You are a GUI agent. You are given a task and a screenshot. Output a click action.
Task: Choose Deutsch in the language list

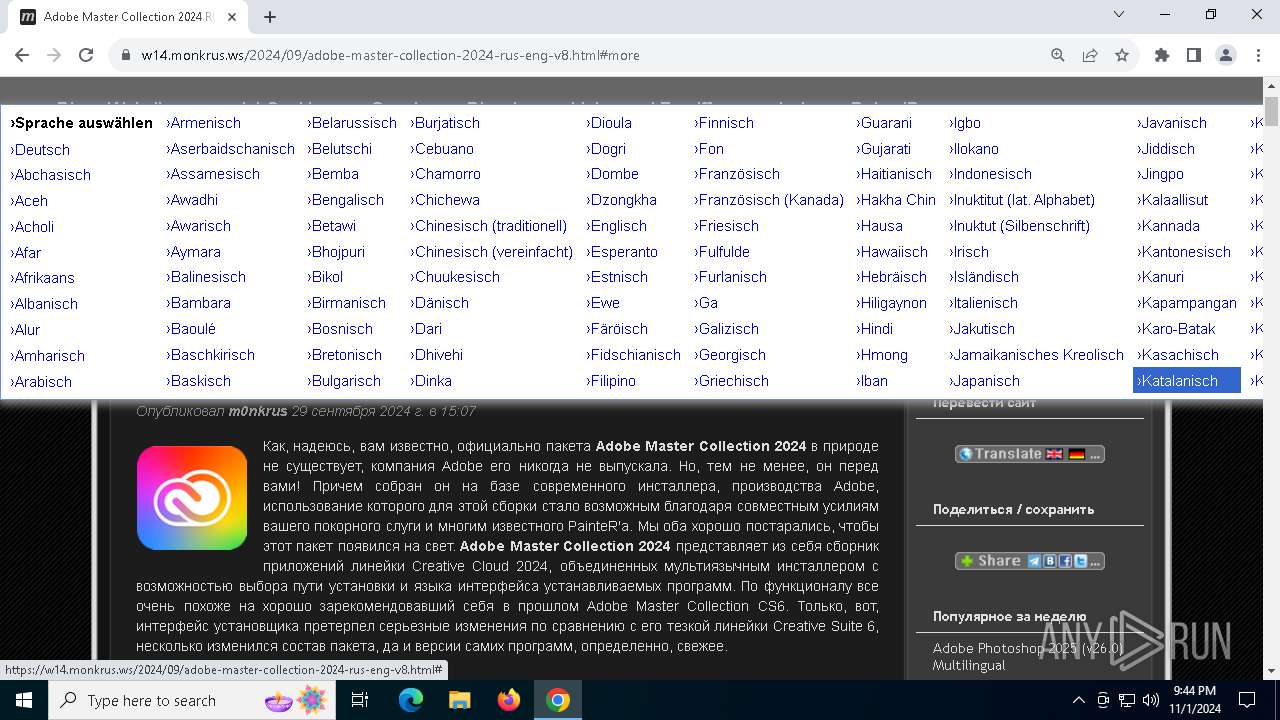(40, 150)
